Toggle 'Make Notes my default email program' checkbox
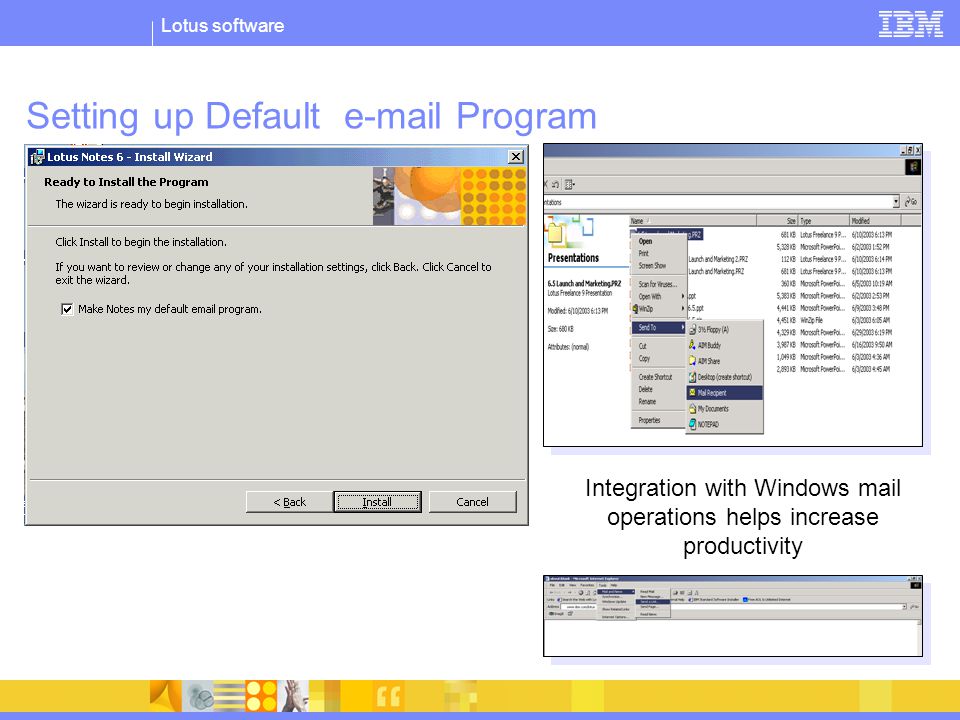 tap(67, 309)
